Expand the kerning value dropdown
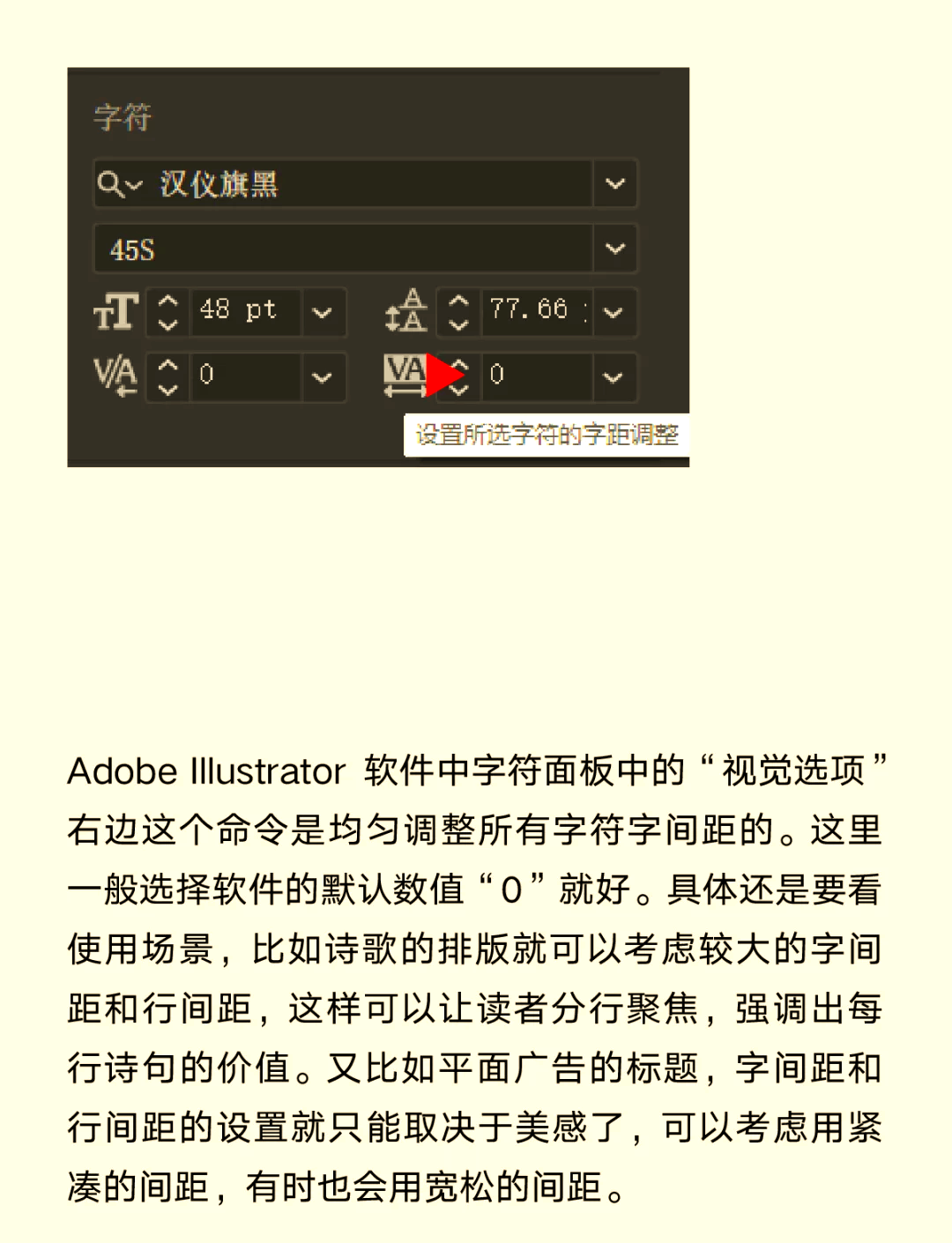The image size is (952, 1243). [323, 377]
